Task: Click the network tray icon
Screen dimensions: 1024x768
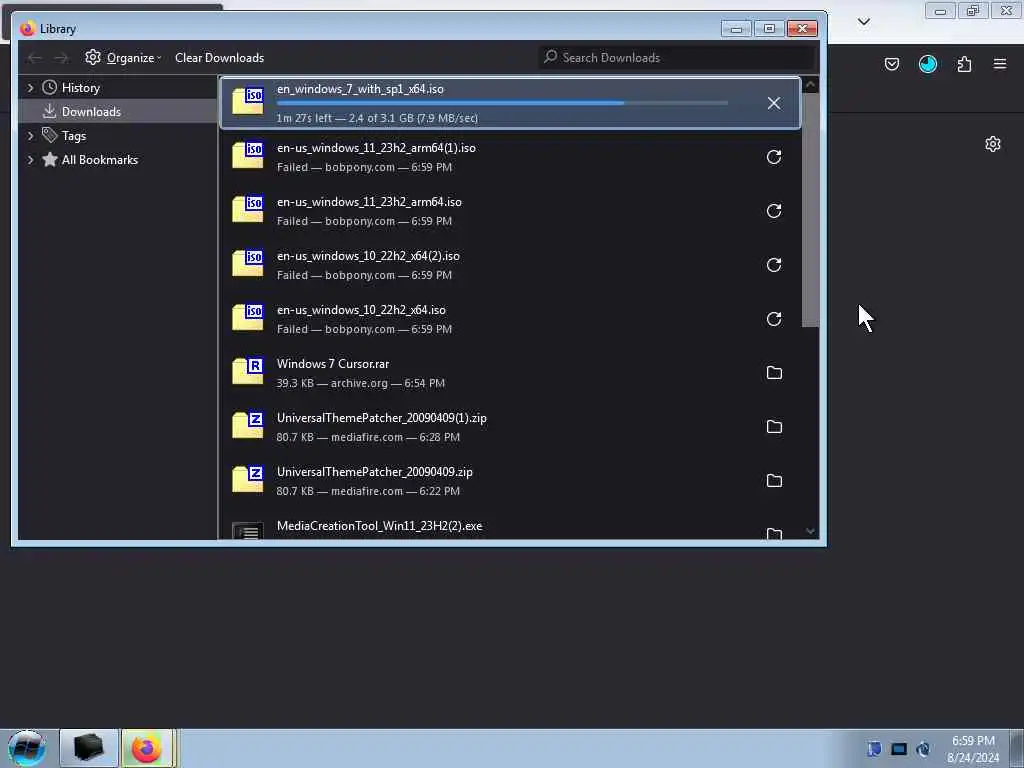Action: [x=899, y=749]
